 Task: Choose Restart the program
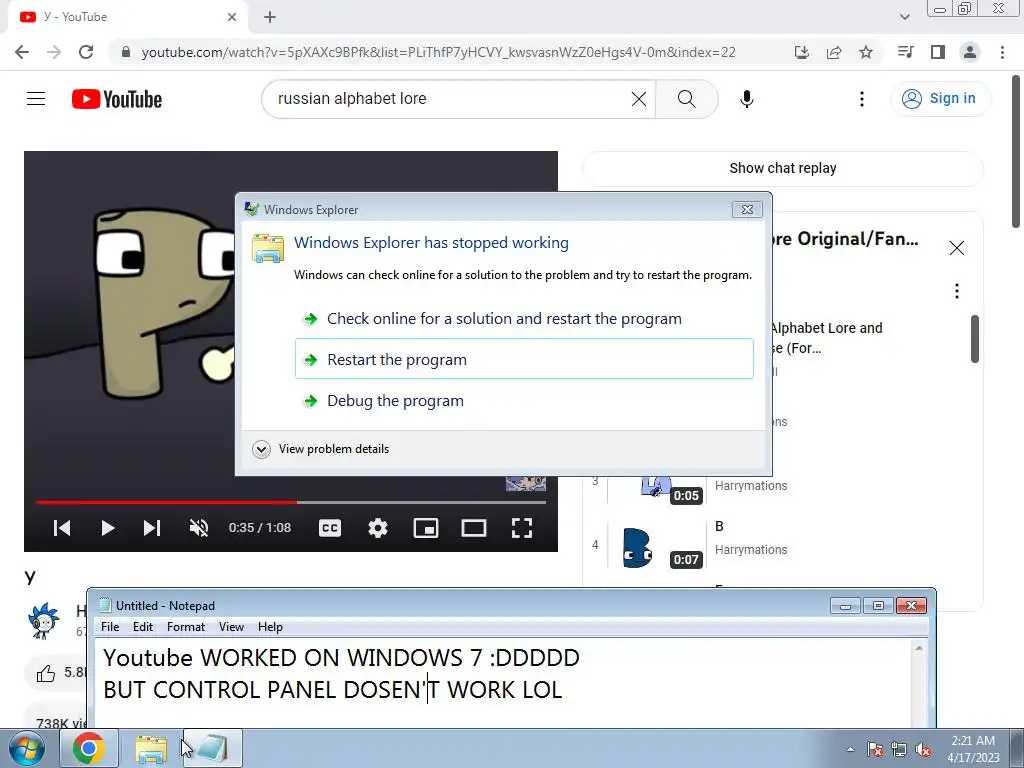524,359
